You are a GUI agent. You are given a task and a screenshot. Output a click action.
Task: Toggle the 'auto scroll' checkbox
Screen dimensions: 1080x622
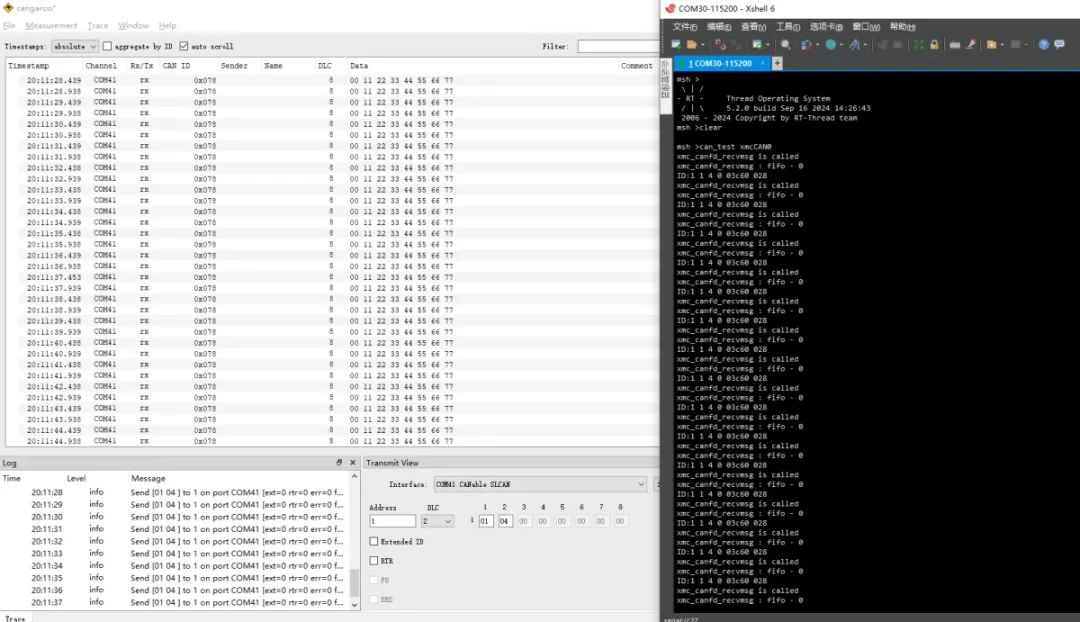(183, 46)
